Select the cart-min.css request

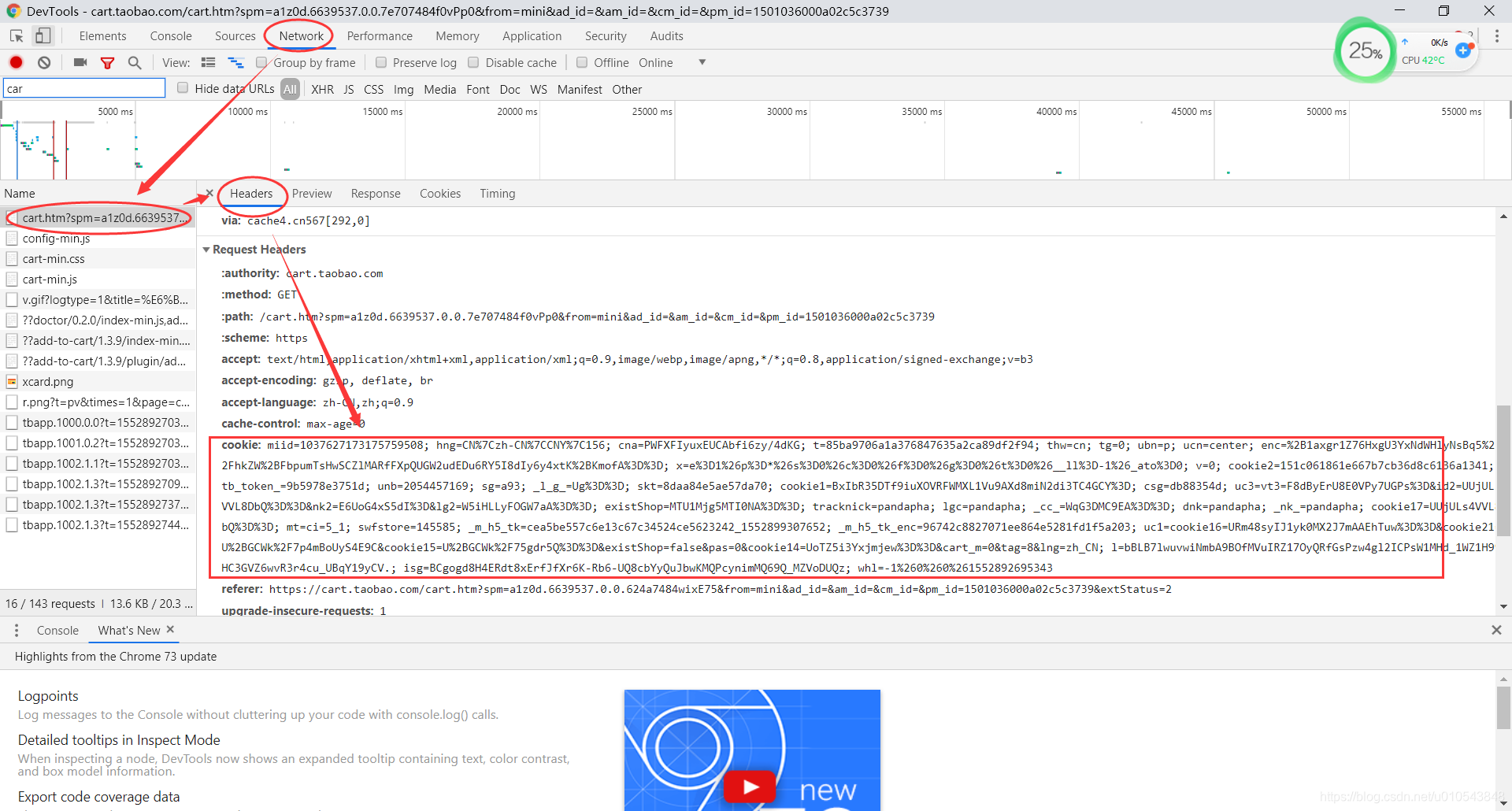(x=98, y=259)
